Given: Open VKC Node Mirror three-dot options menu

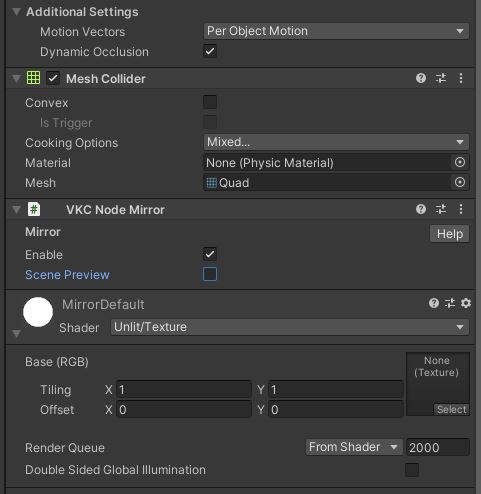Looking at the screenshot, I should click(461, 209).
